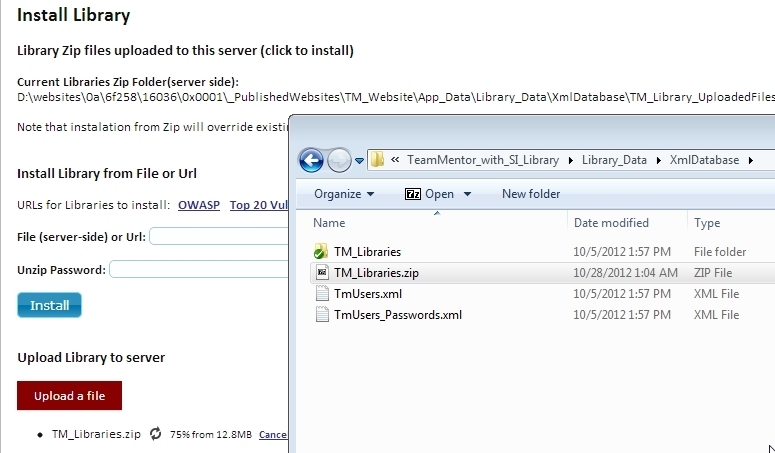The image size is (775, 453).
Task: Click the 7z icon beside Open
Action: tap(412, 194)
